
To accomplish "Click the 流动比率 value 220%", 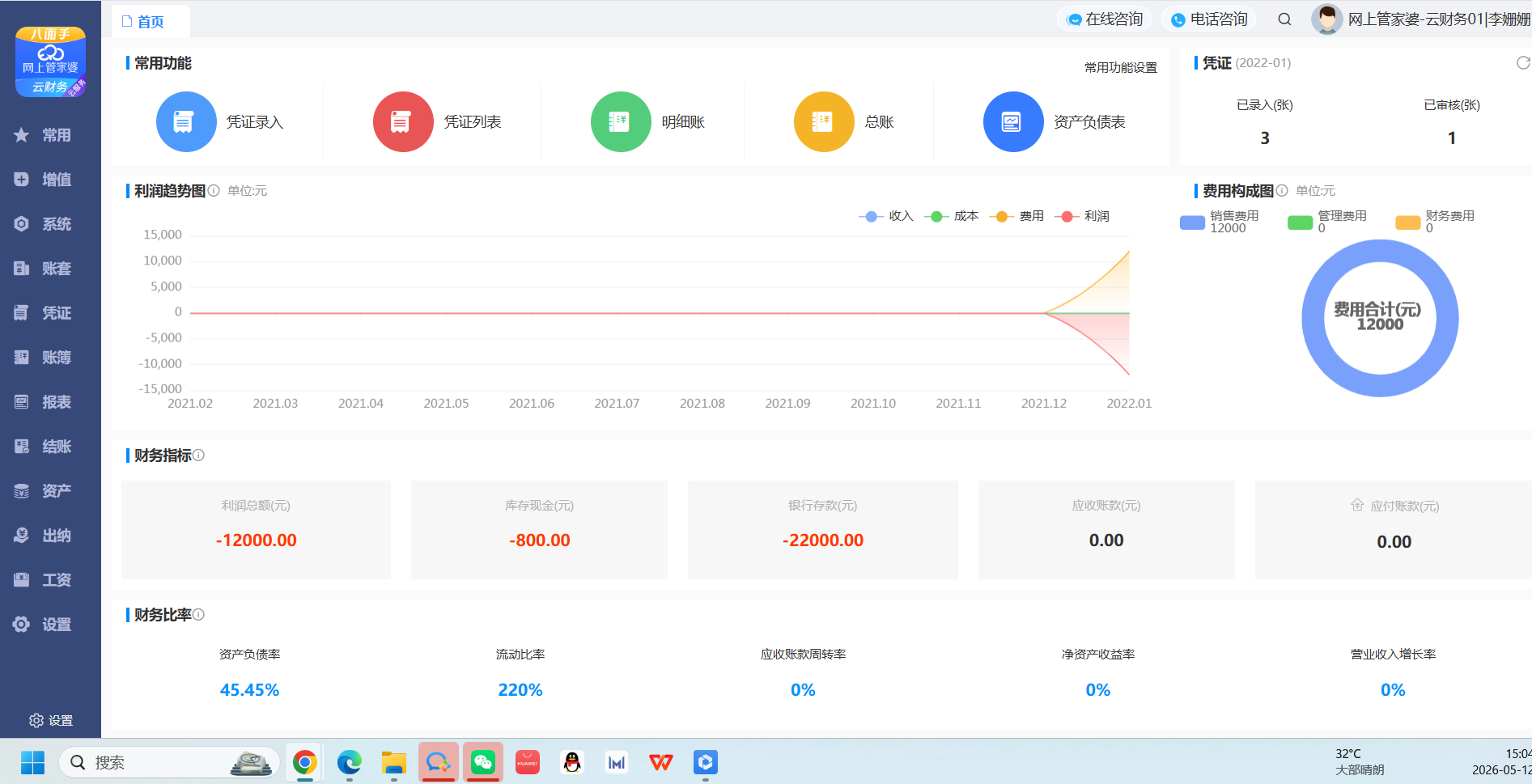I will 520,690.
